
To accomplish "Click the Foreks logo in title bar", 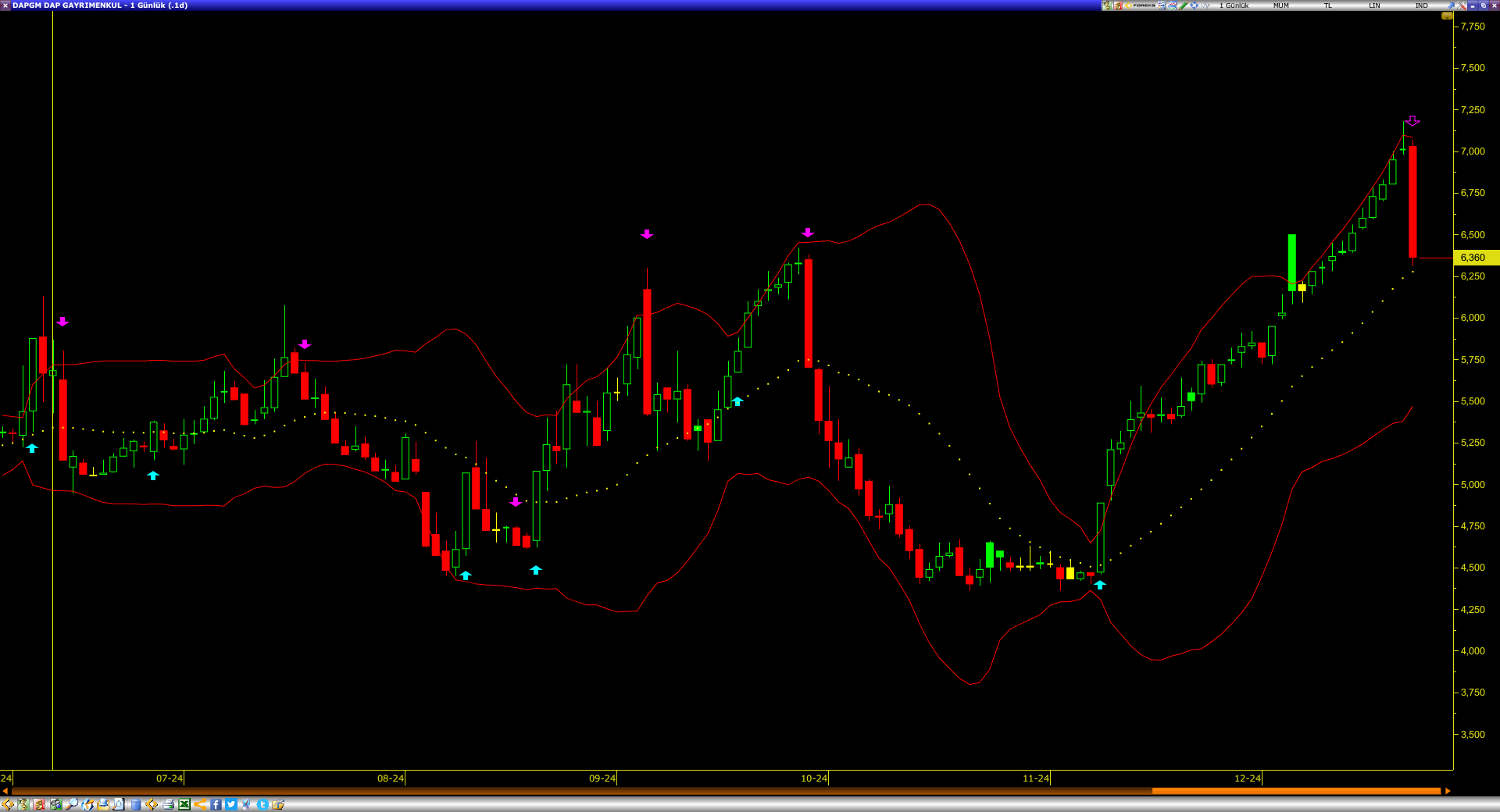I will [1140, 5].
